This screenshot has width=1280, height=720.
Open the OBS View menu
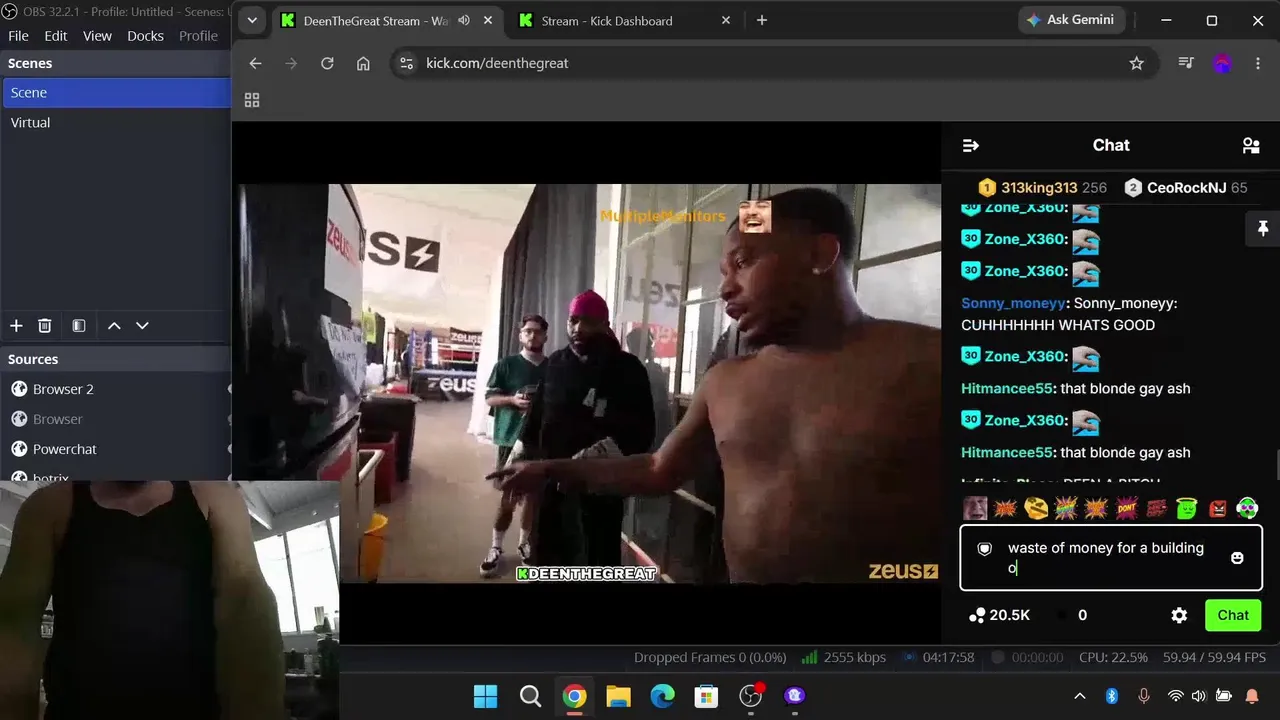click(x=97, y=36)
